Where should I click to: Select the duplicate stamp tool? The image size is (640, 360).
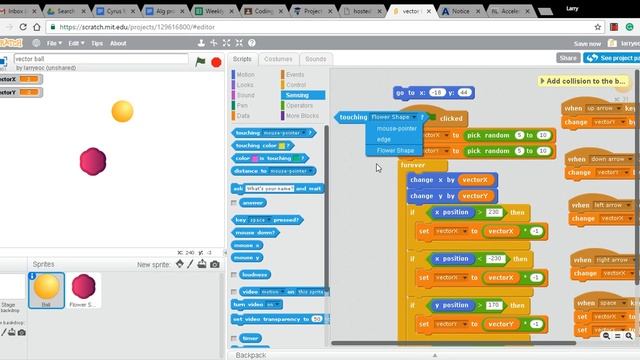tap(201, 43)
